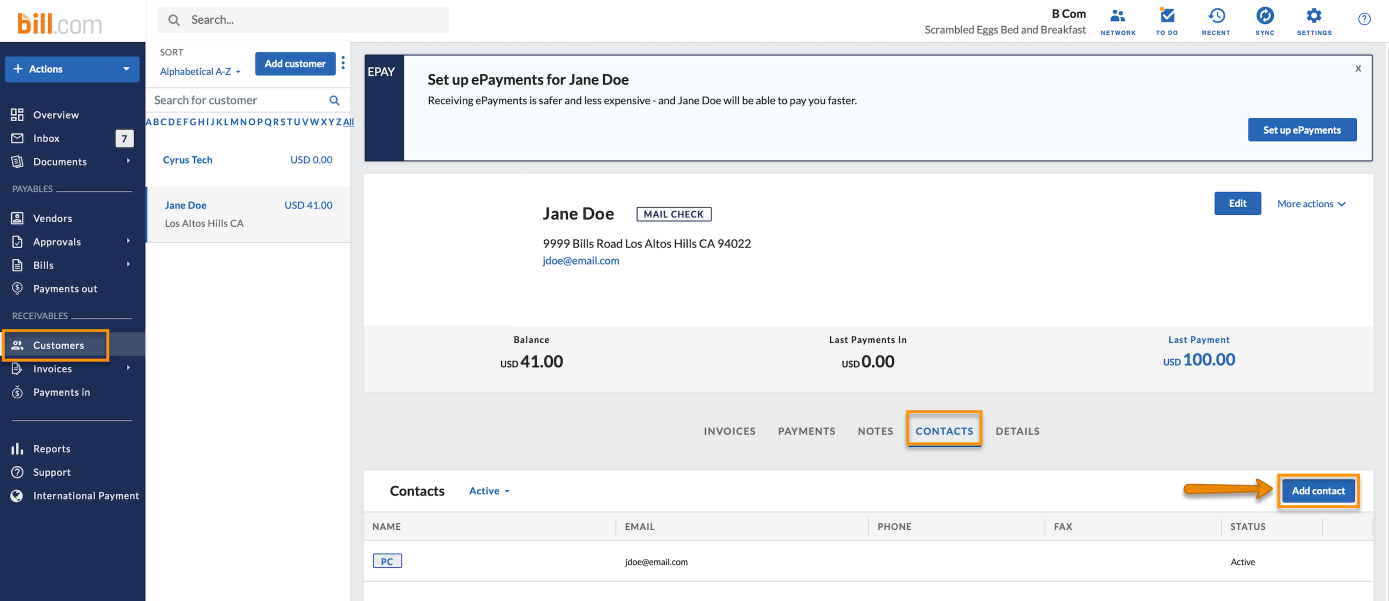Viewport: 1389px width, 601px height.
Task: Select the Cyrus Tech customer row
Action: click(x=248, y=160)
